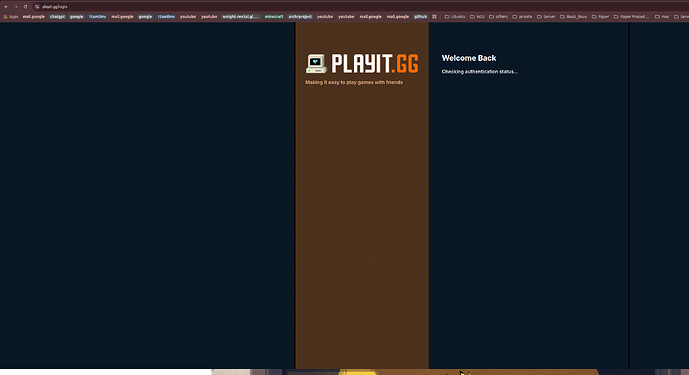Expand the Server bookmarks folder
Image resolution: width=689 pixels, height=375 pixels.
(546, 17)
